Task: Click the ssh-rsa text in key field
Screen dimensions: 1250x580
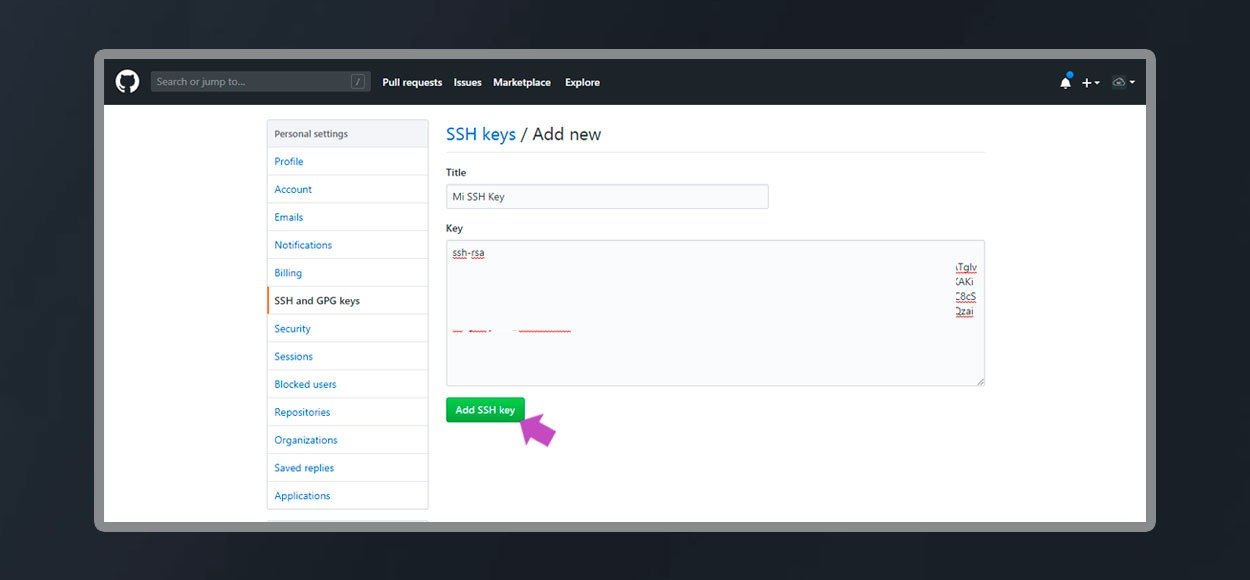Action: pos(468,253)
